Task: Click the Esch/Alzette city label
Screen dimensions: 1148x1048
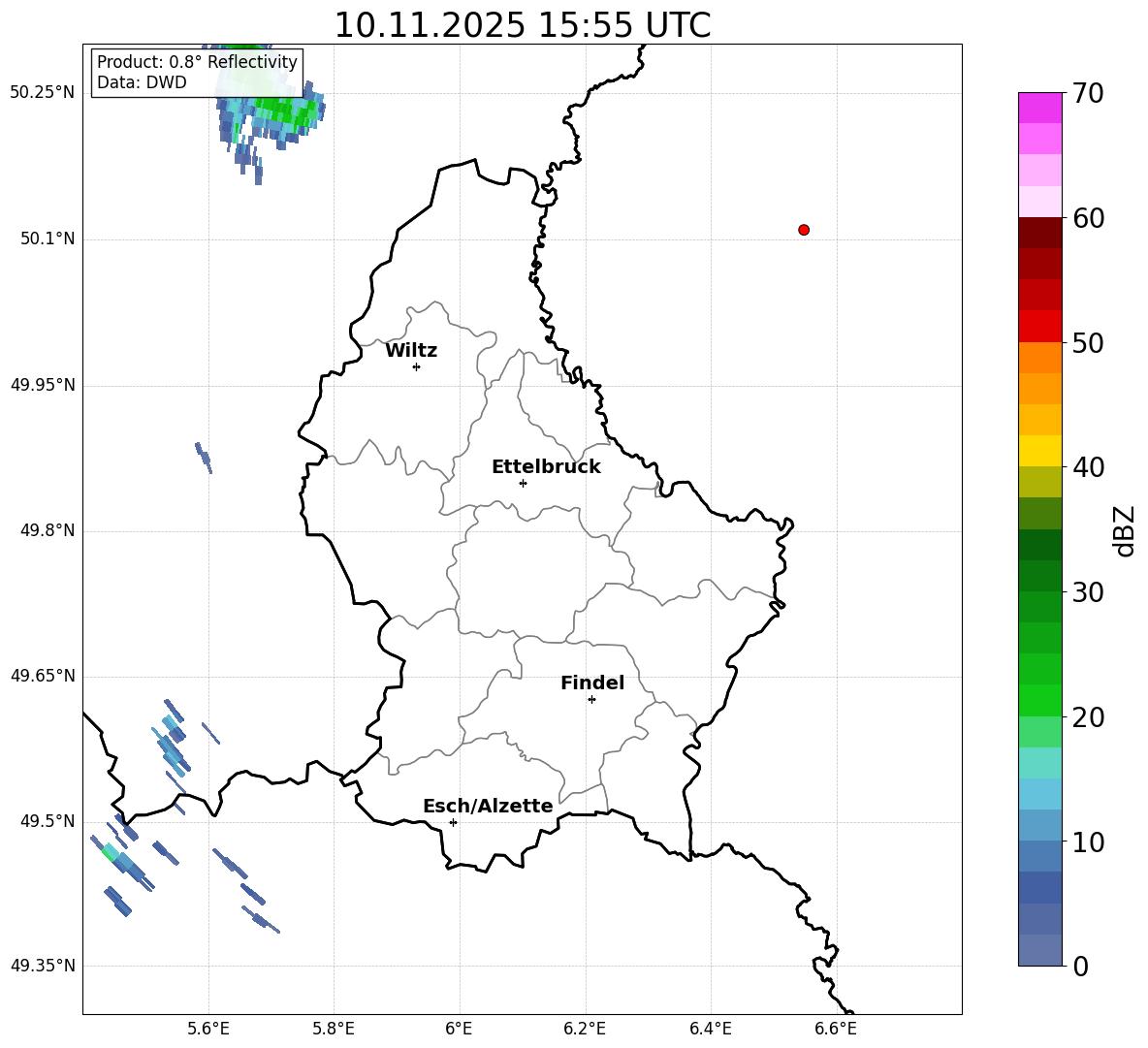Action: pyautogui.click(x=488, y=806)
